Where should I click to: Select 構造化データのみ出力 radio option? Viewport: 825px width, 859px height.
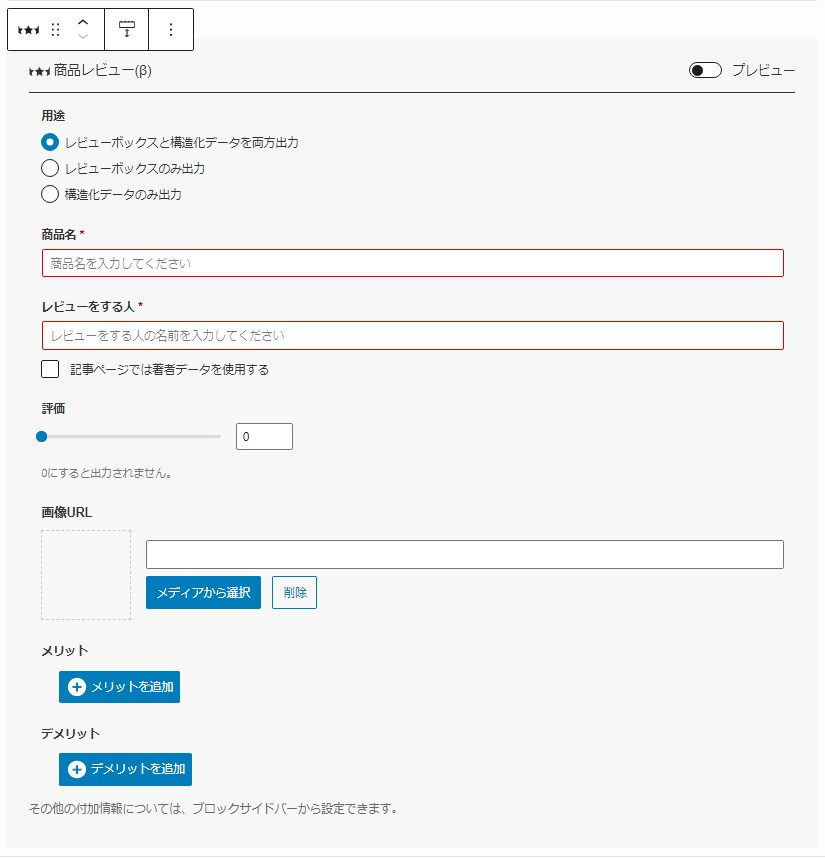pos(50,194)
